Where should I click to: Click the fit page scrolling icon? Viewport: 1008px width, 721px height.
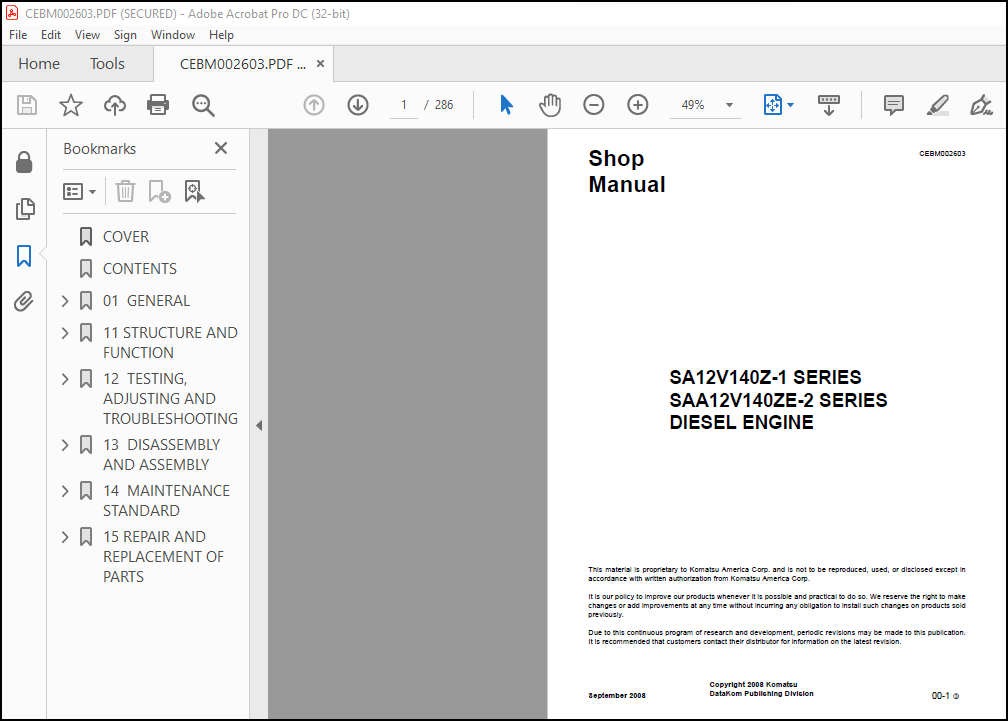773,105
